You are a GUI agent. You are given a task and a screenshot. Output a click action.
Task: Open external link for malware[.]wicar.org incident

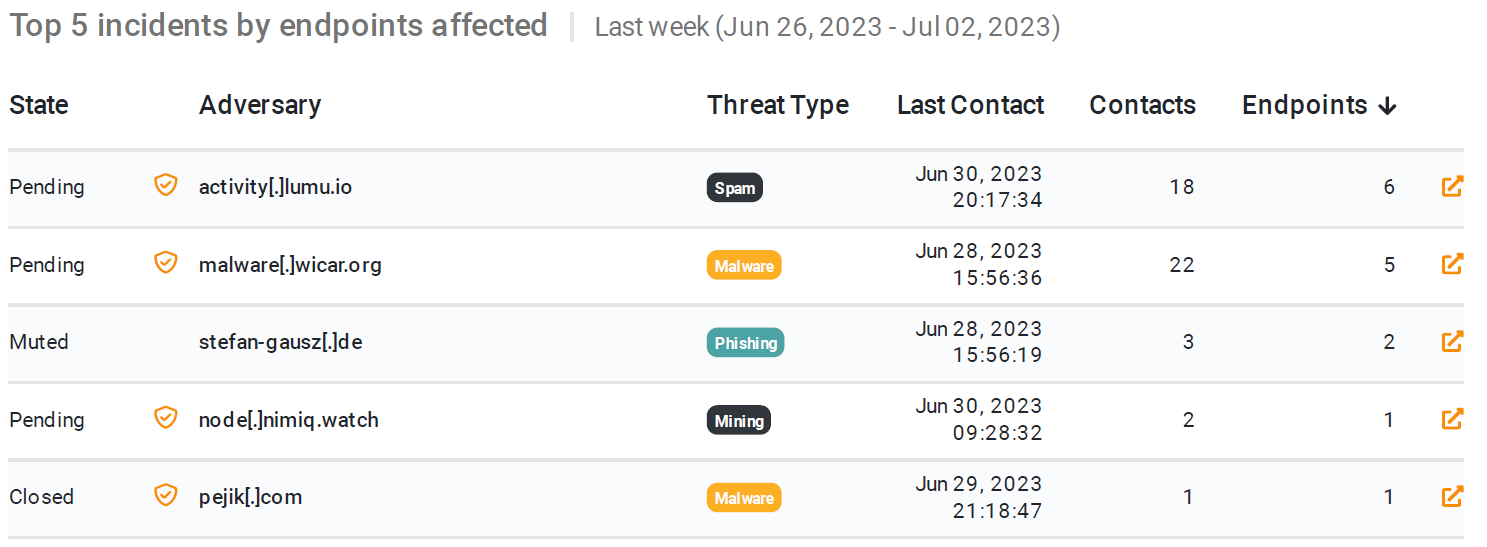1452,264
